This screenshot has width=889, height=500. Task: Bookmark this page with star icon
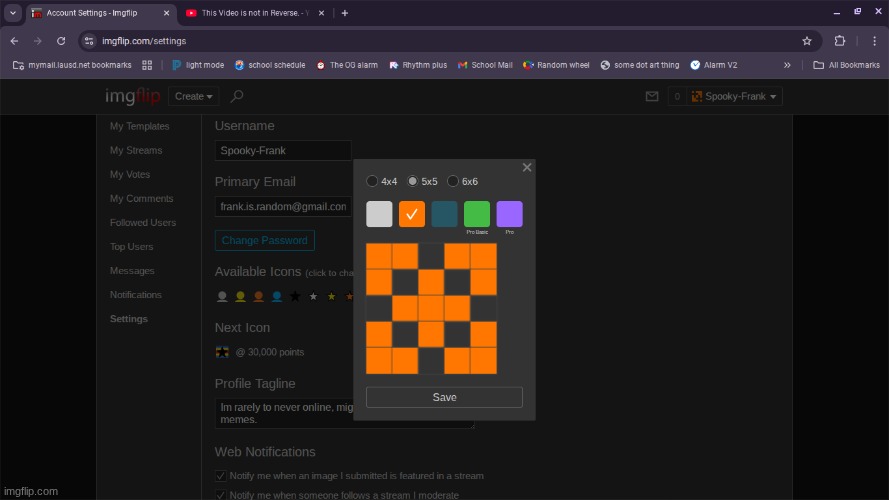[806, 41]
